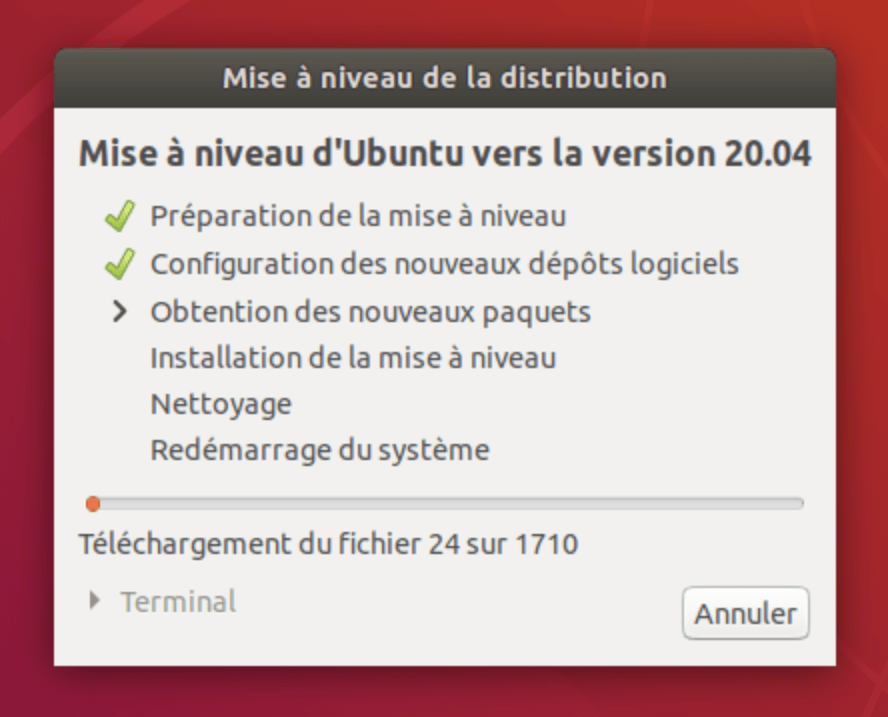
Task: Click the green checkmark beside Configuration des nouveaux dépôts
Action: click(120, 264)
